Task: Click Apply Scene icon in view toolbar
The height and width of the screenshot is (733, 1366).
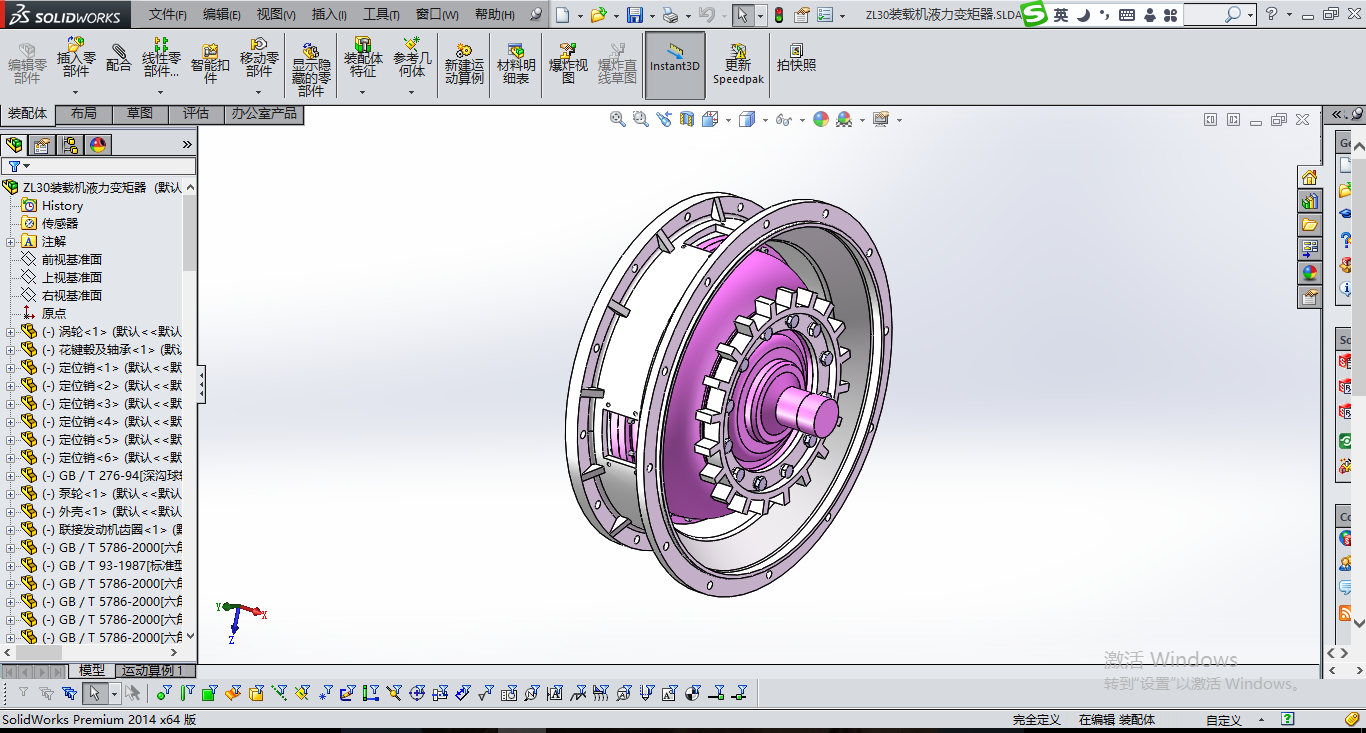Action: coord(844,119)
